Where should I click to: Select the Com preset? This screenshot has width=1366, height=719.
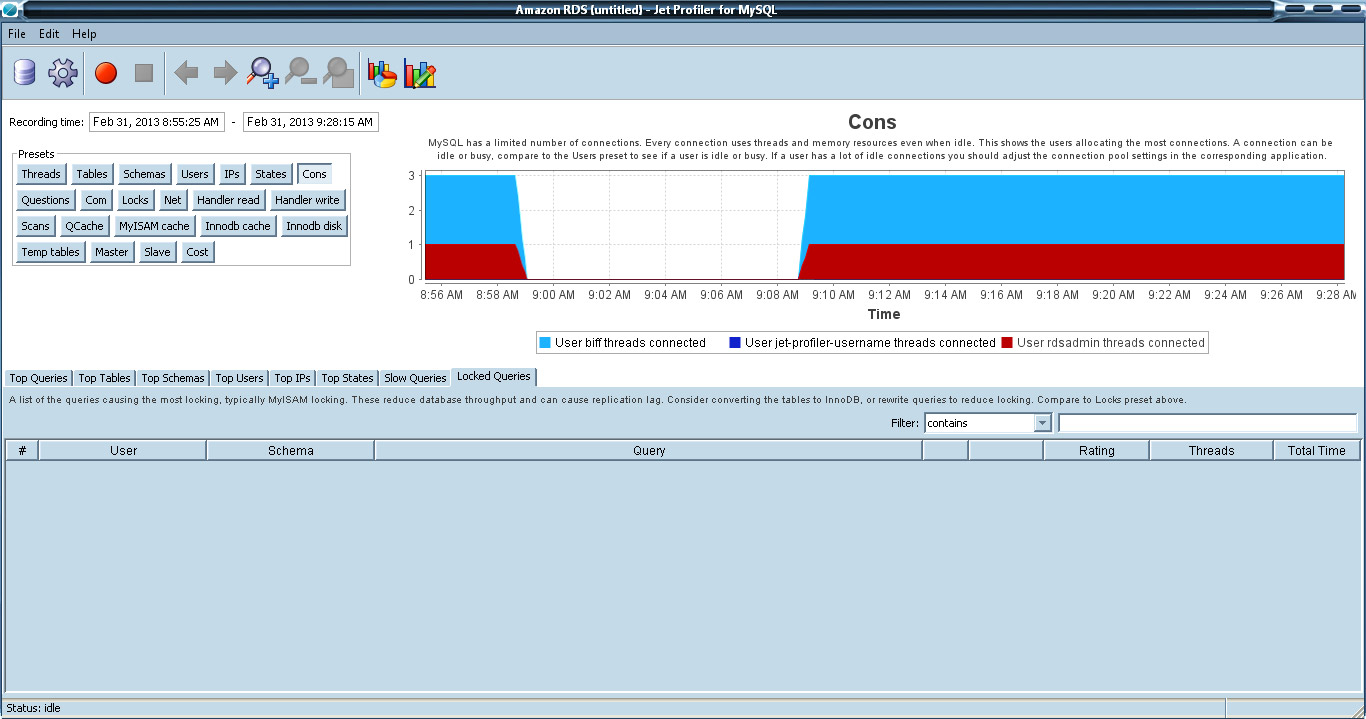(96, 200)
